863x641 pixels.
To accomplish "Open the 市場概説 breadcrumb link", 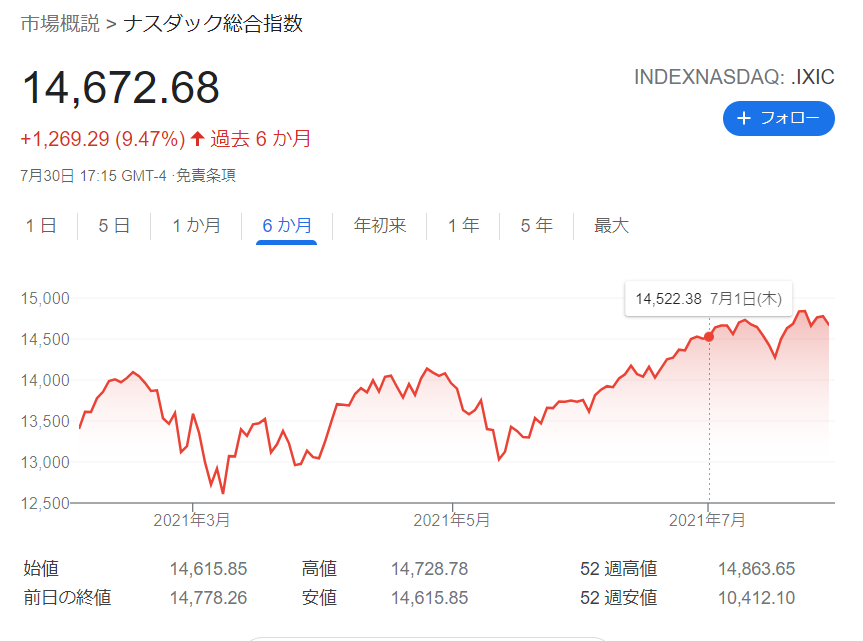I will tap(60, 24).
